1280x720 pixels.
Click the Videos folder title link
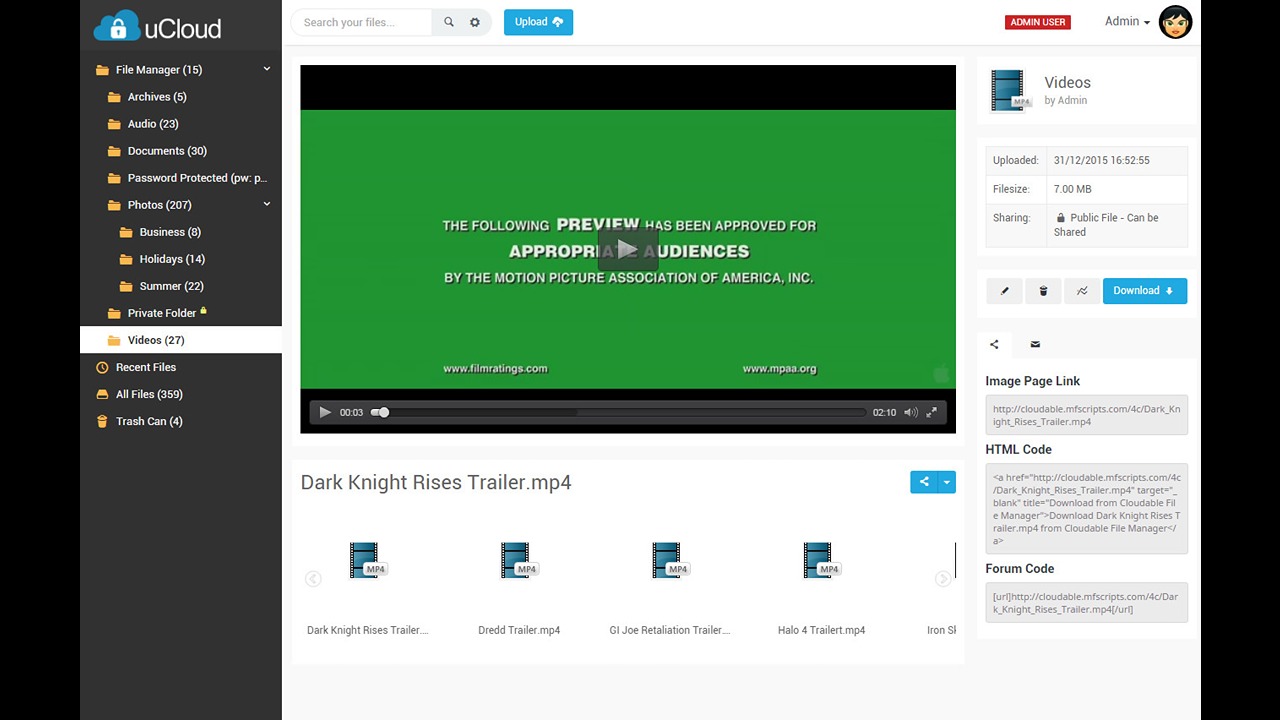[x=1067, y=83]
